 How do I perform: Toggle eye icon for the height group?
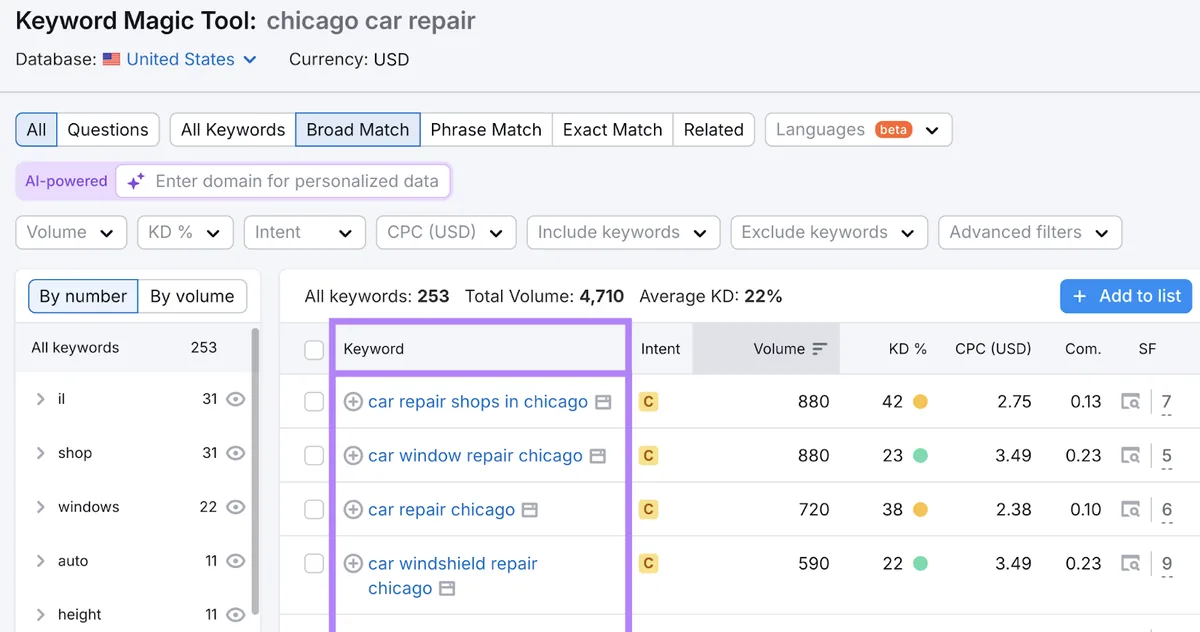pos(235,615)
